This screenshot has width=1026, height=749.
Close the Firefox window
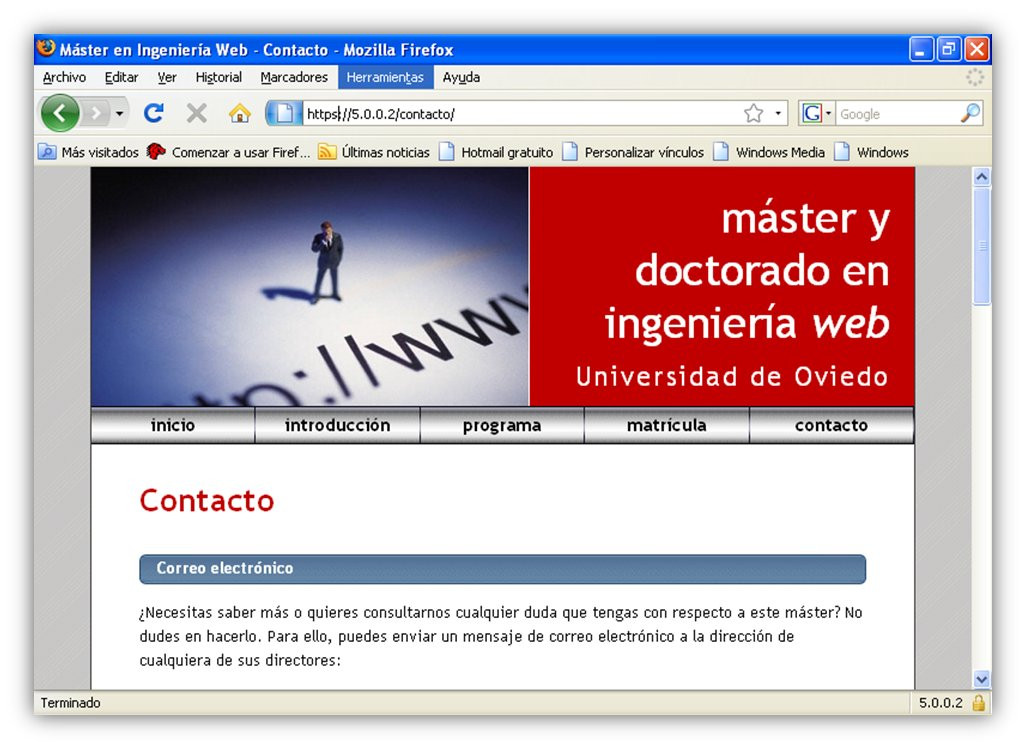coord(976,50)
